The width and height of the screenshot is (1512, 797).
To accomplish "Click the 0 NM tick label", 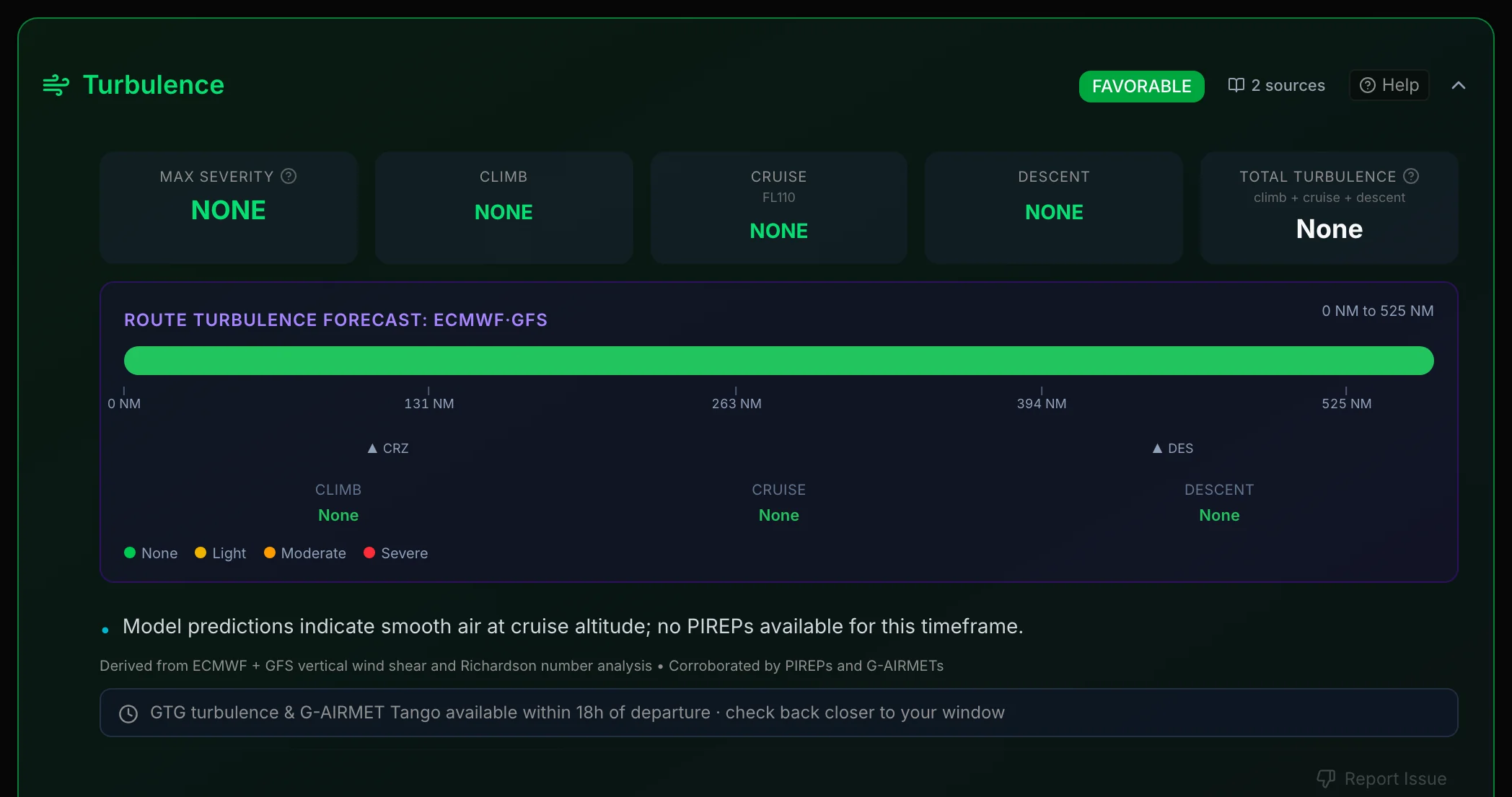I will pyautogui.click(x=124, y=404).
